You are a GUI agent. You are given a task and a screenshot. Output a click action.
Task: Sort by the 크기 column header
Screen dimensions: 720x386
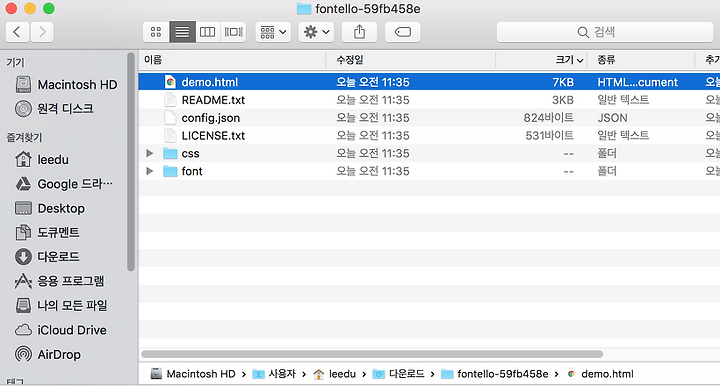tap(541, 60)
